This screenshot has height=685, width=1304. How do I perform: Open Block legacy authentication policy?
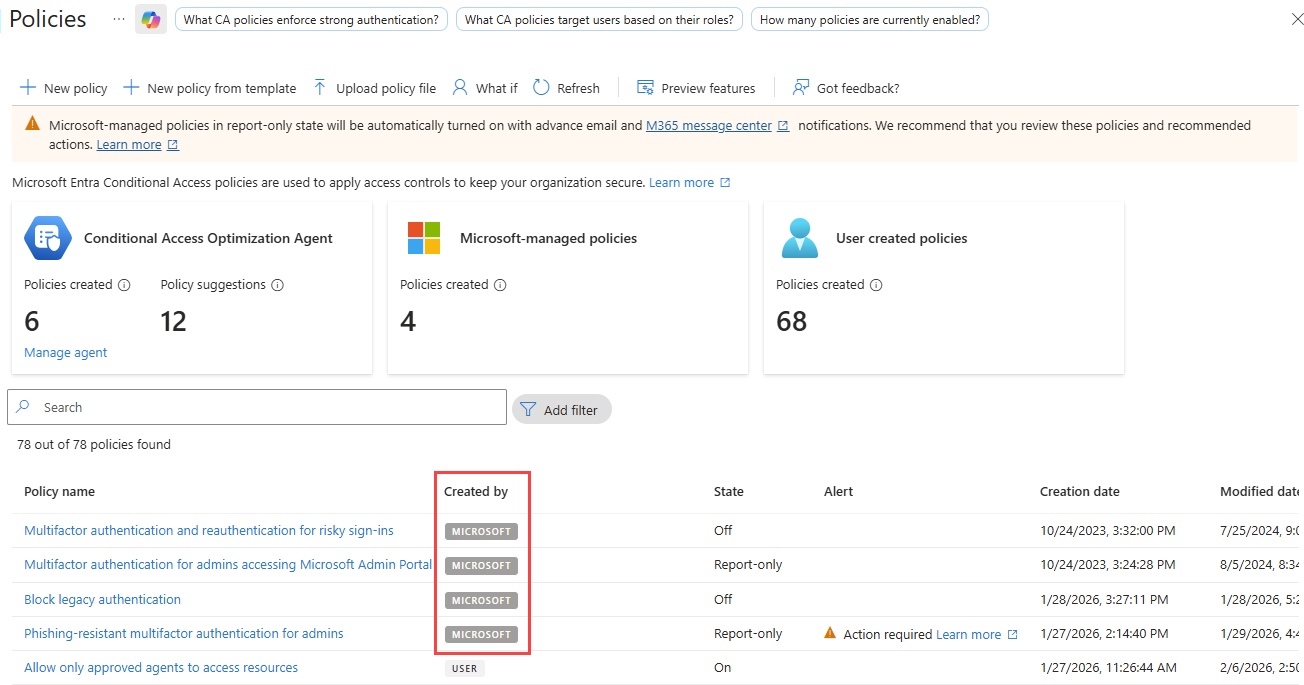point(102,600)
